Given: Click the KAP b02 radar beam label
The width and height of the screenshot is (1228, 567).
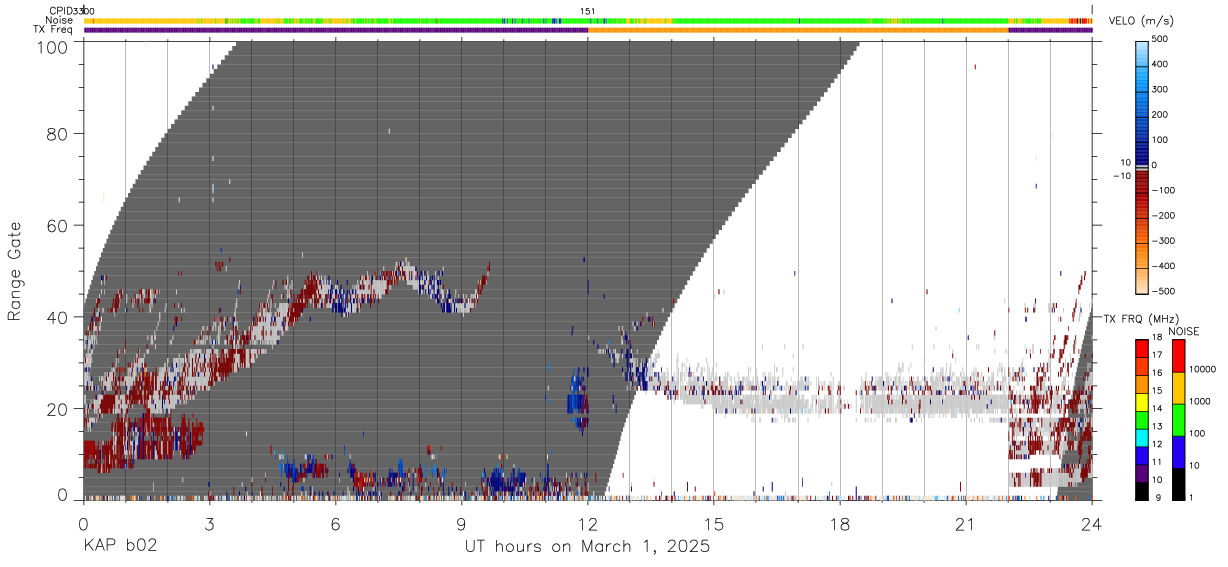Looking at the screenshot, I should (x=119, y=546).
